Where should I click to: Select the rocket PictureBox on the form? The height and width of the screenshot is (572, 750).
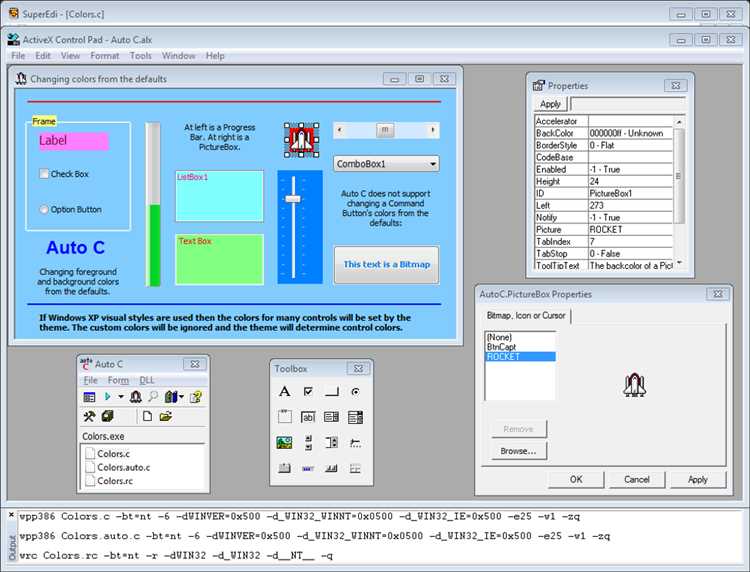pyautogui.click(x=301, y=140)
